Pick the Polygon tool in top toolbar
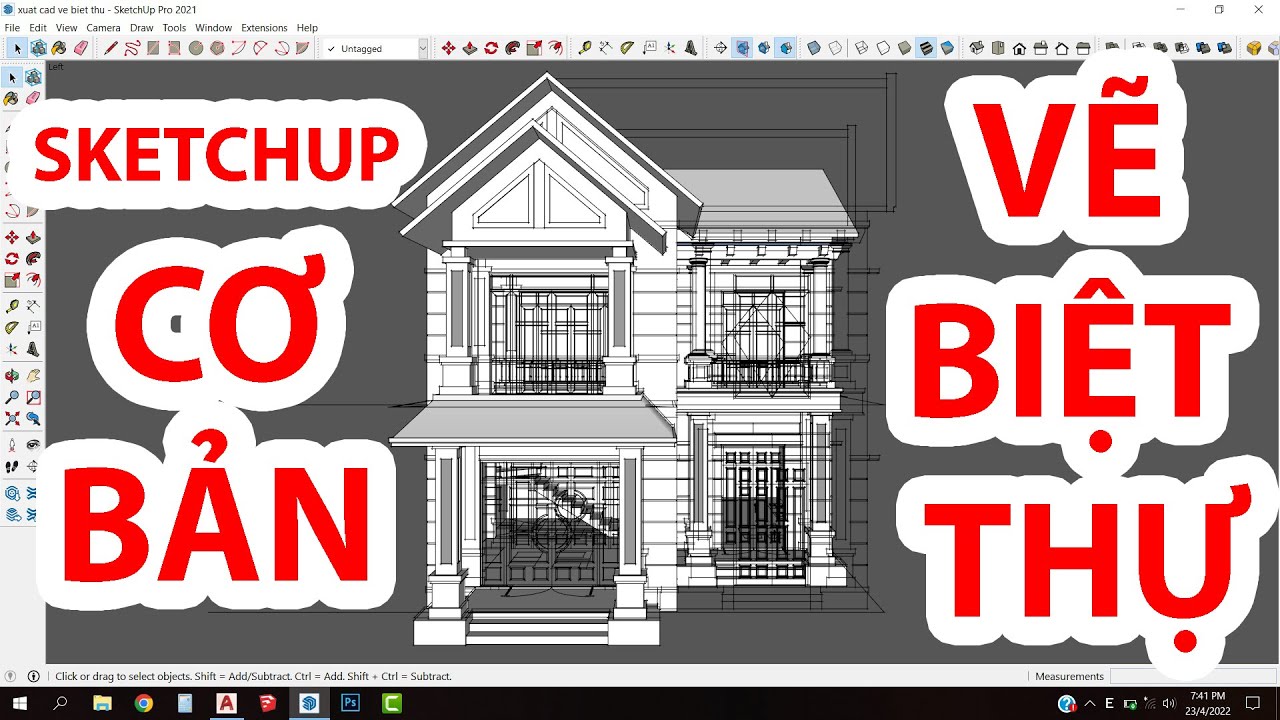The width and height of the screenshot is (1280, 720). [217, 48]
